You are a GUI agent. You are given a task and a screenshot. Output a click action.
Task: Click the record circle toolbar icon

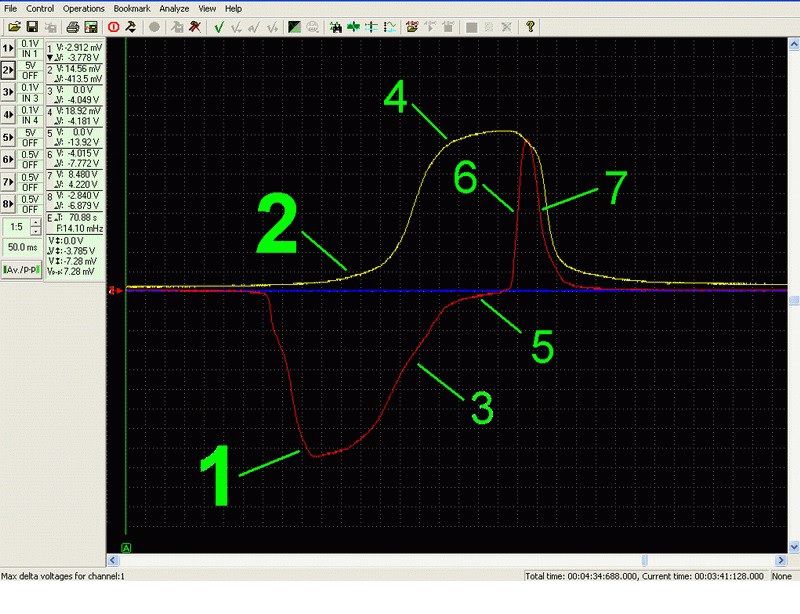pyautogui.click(x=154, y=27)
